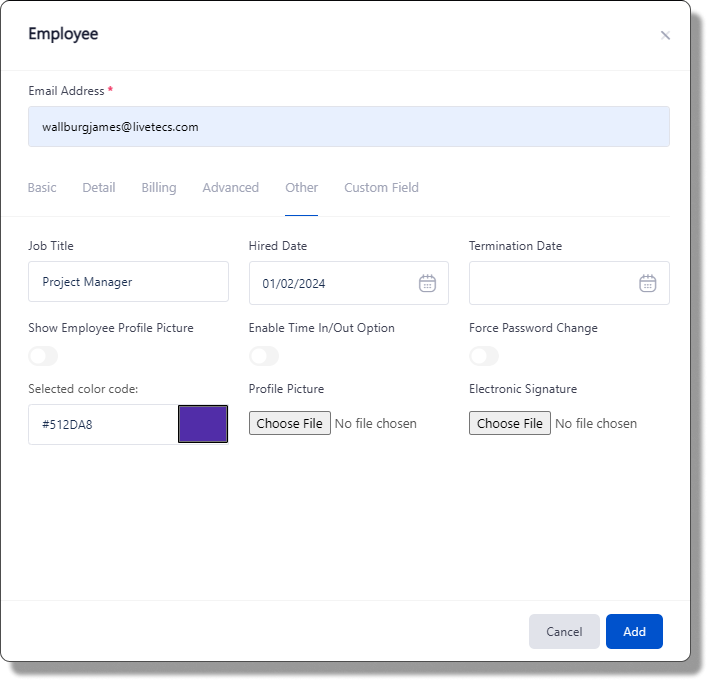Click the Hired Date field 01/02/2024

click(x=349, y=283)
